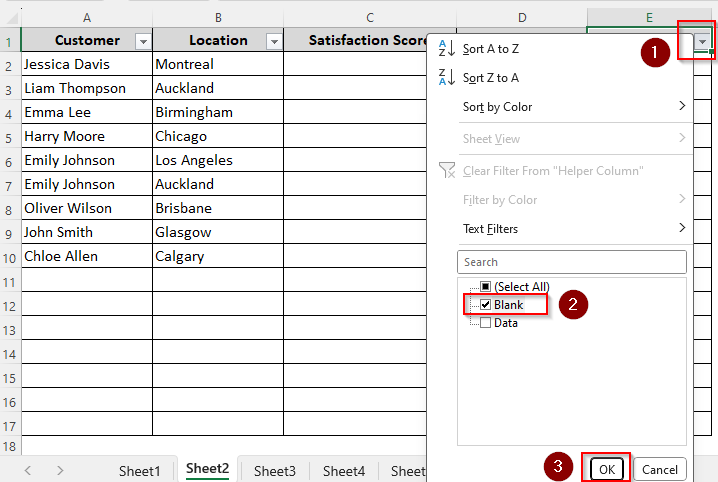Click Clear Filter From "Helper Column"
Viewport: 718px width, 482px height.
pyautogui.click(x=553, y=171)
